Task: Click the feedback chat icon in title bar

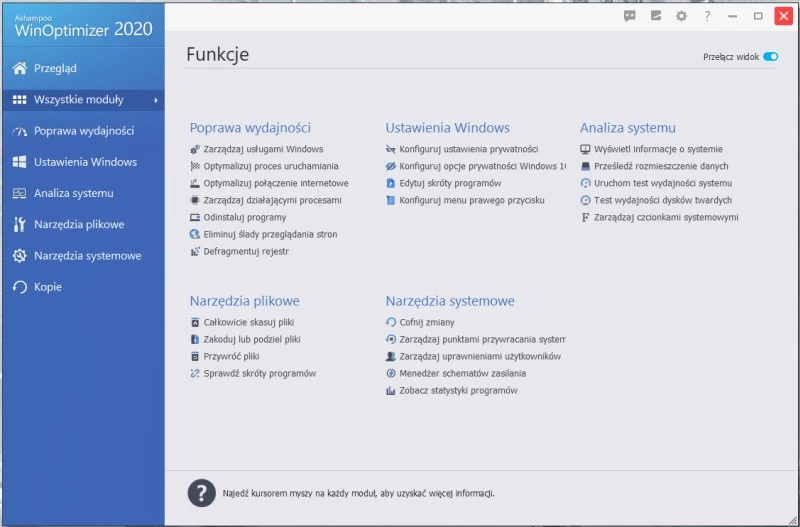Action: point(630,16)
